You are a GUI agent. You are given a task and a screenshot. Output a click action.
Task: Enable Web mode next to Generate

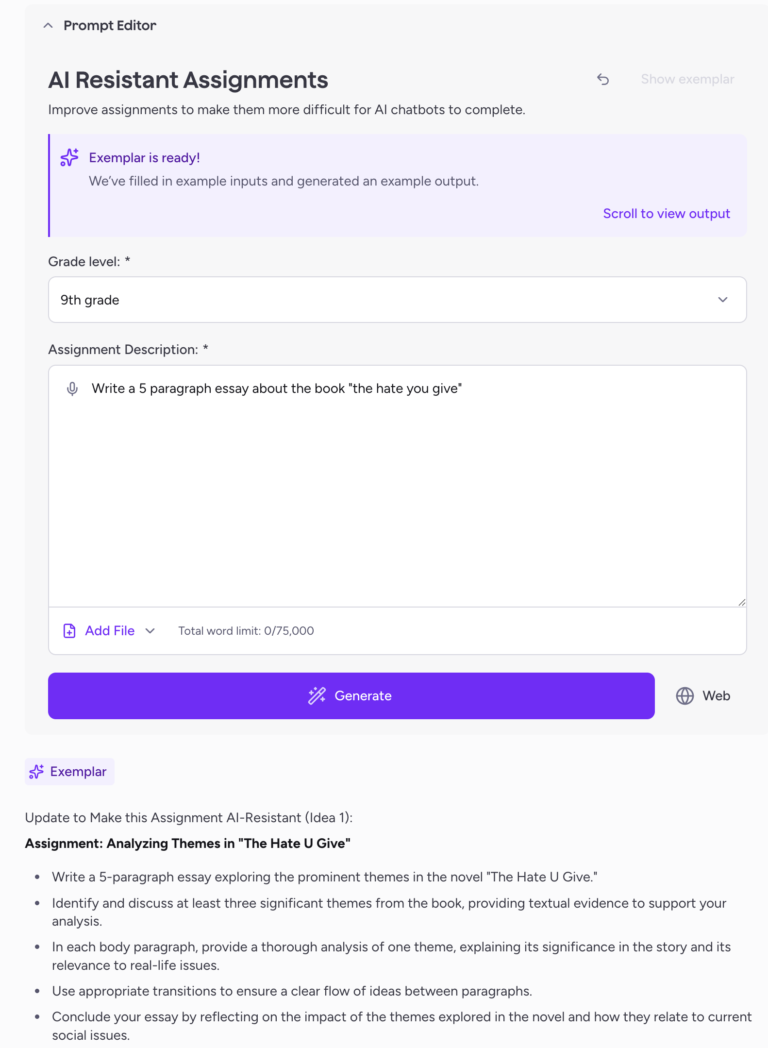[703, 695]
